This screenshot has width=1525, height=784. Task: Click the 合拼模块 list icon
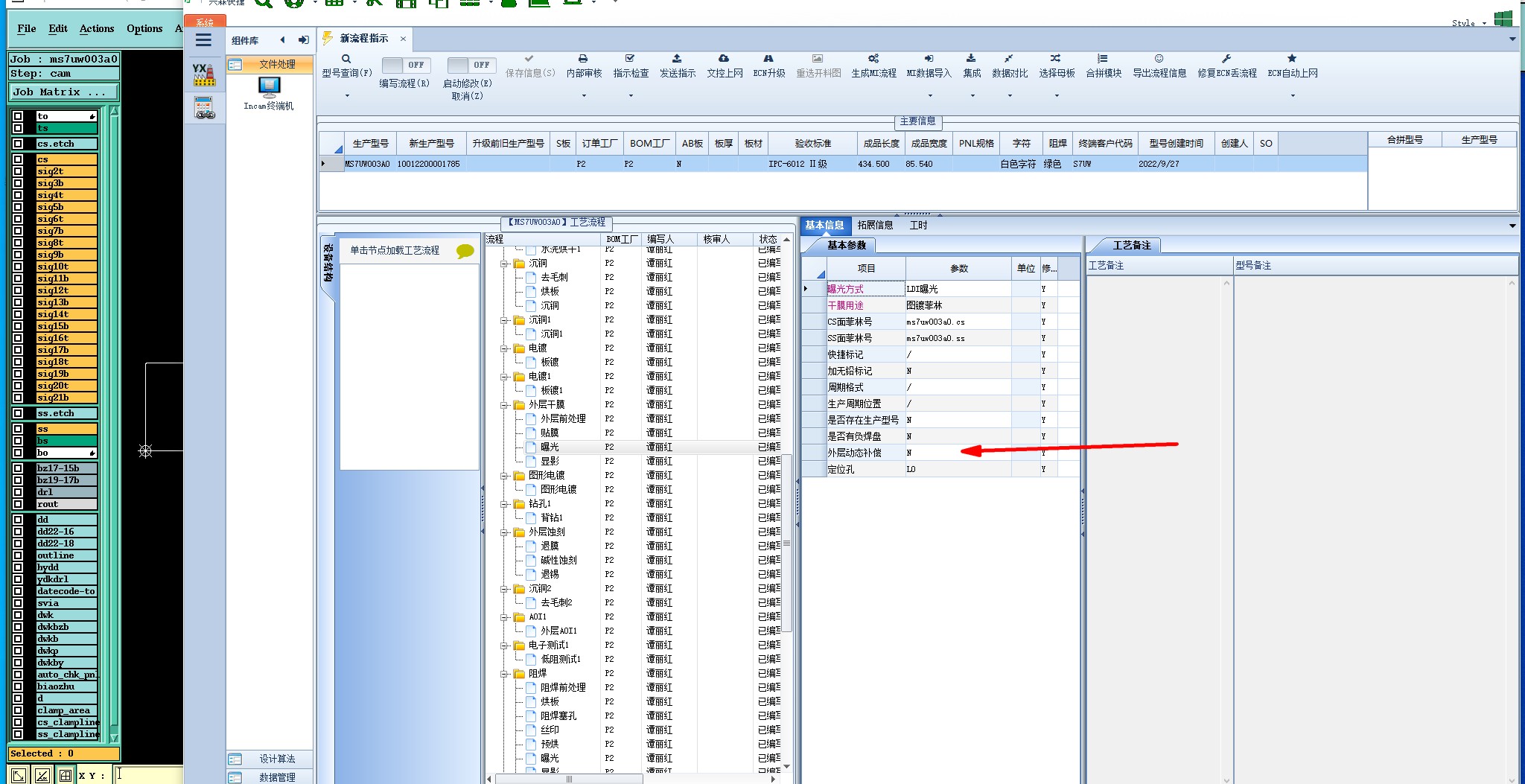pyautogui.click(x=1103, y=59)
